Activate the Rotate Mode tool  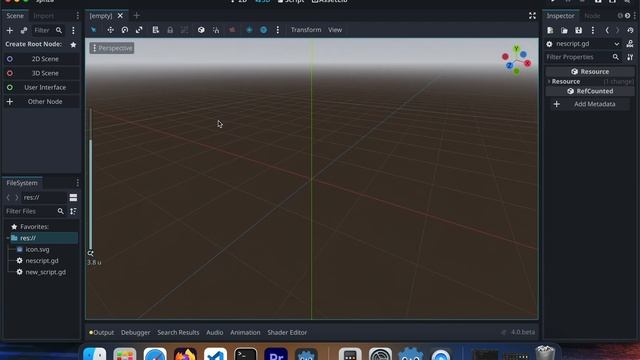124,30
